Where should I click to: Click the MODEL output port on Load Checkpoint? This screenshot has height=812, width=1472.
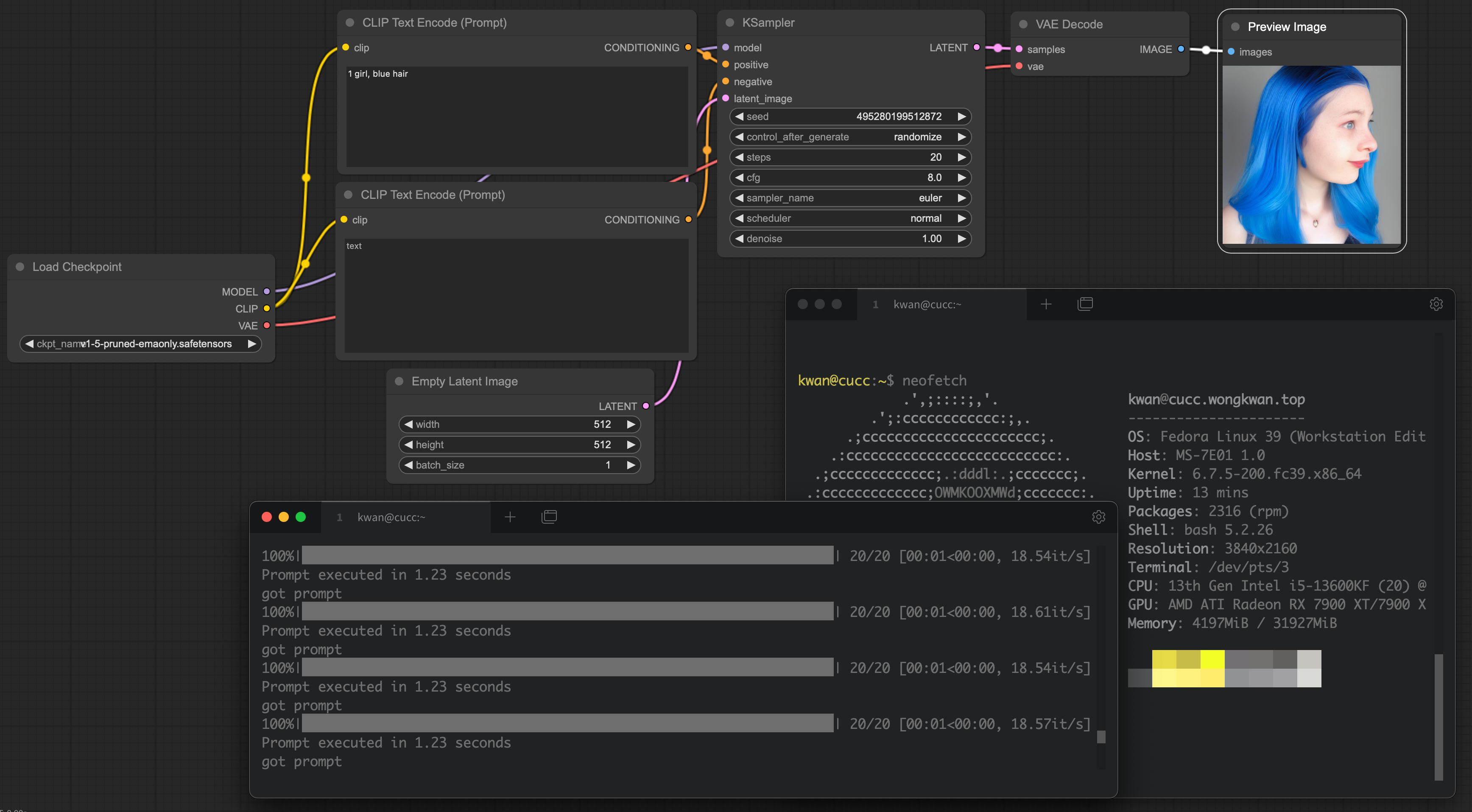(266, 291)
